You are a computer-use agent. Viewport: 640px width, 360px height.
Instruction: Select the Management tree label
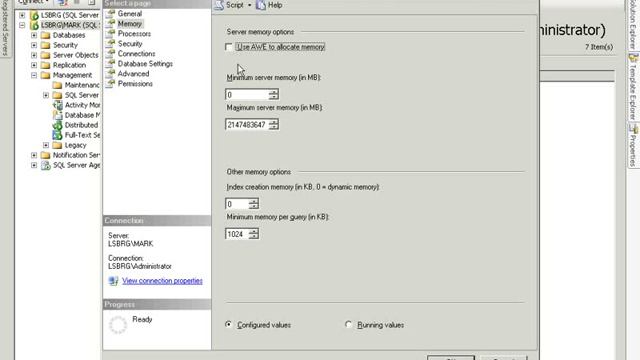point(72,75)
